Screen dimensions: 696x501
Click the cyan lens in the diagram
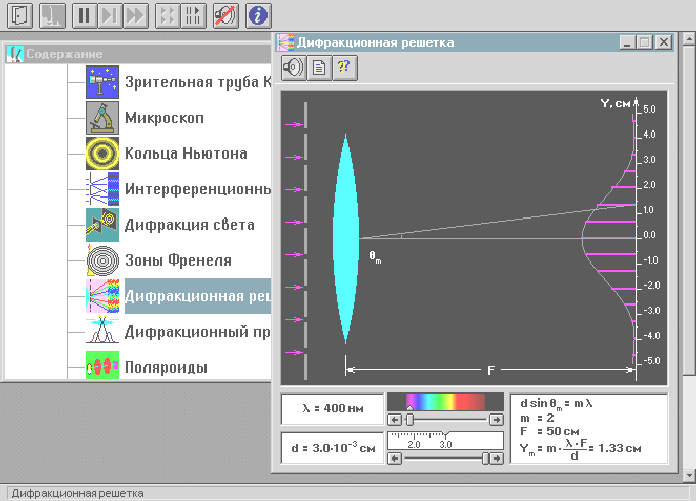[x=346, y=239]
